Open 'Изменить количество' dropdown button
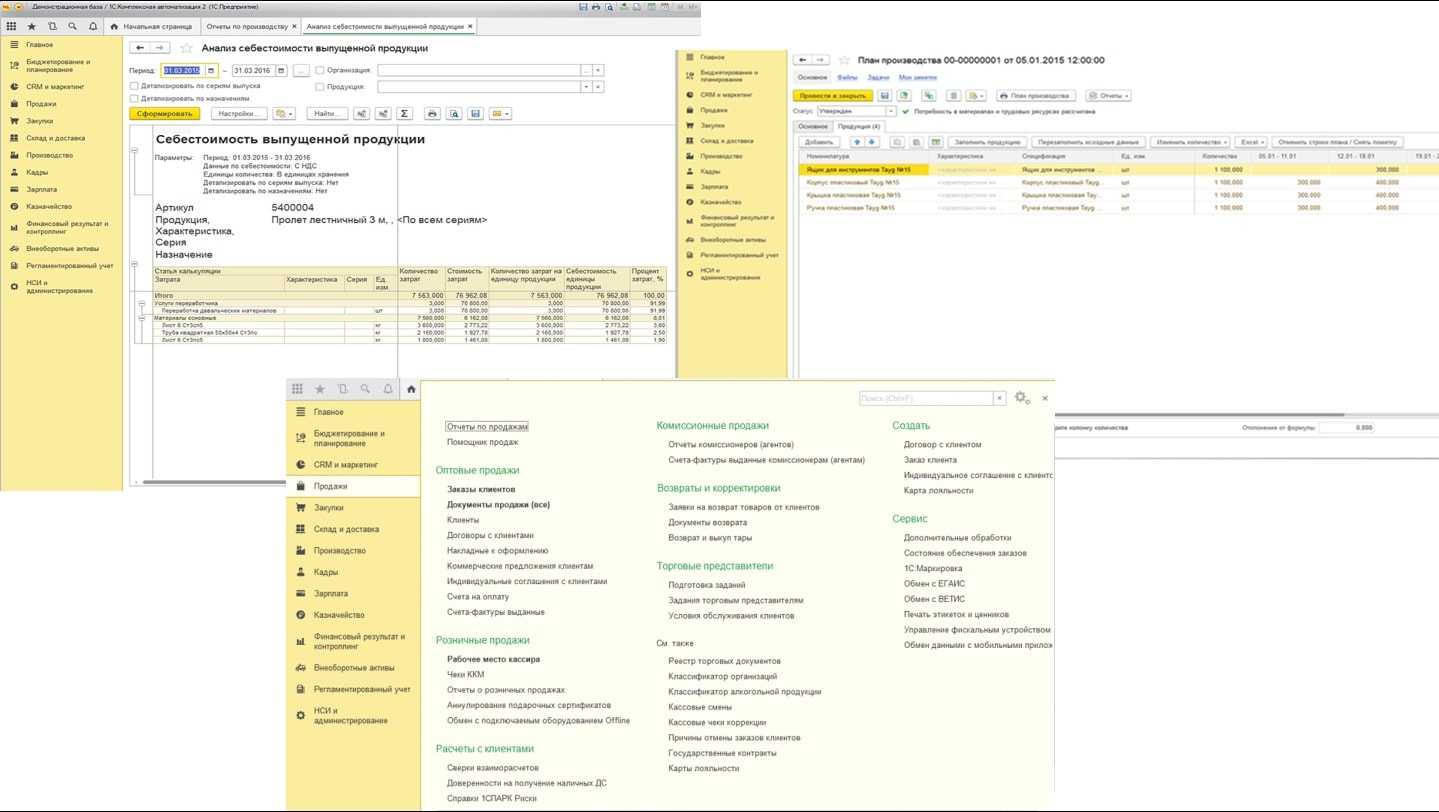The height and width of the screenshot is (812, 1439). click(1188, 142)
